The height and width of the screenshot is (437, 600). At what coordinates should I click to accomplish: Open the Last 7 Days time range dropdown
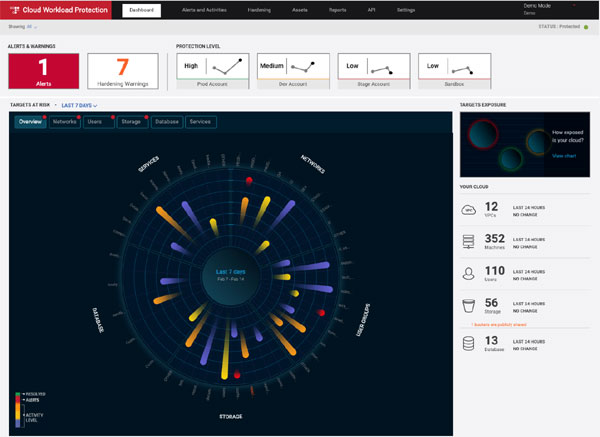[79, 104]
